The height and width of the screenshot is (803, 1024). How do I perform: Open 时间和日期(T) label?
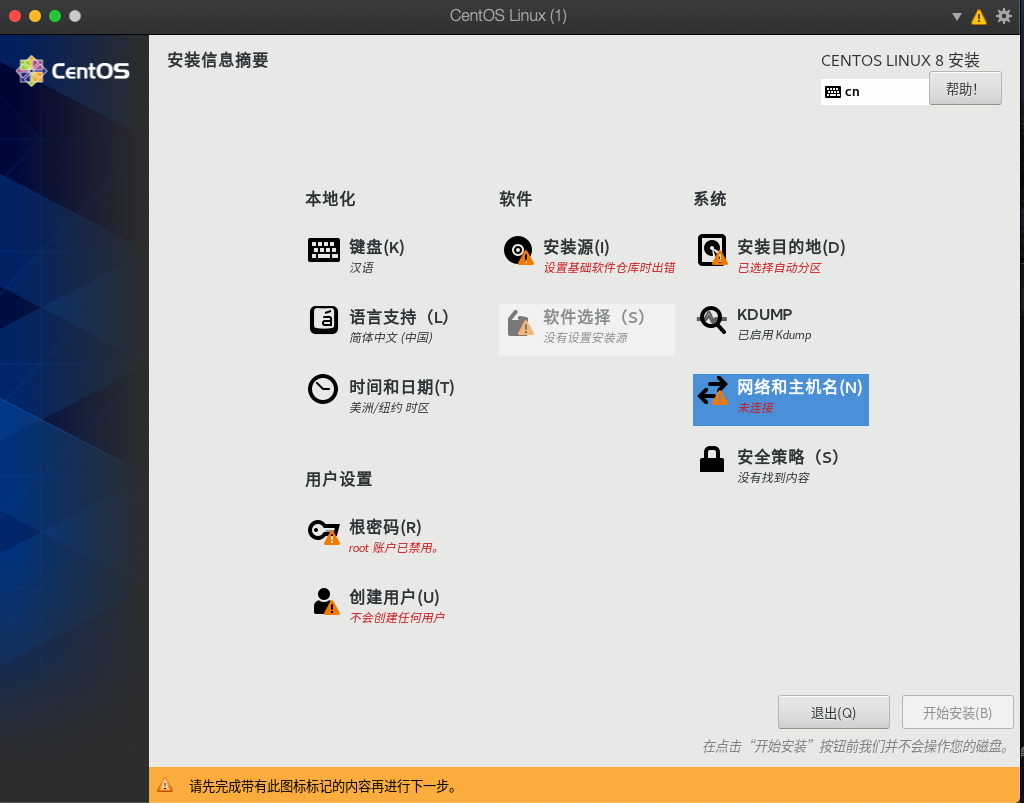point(402,387)
